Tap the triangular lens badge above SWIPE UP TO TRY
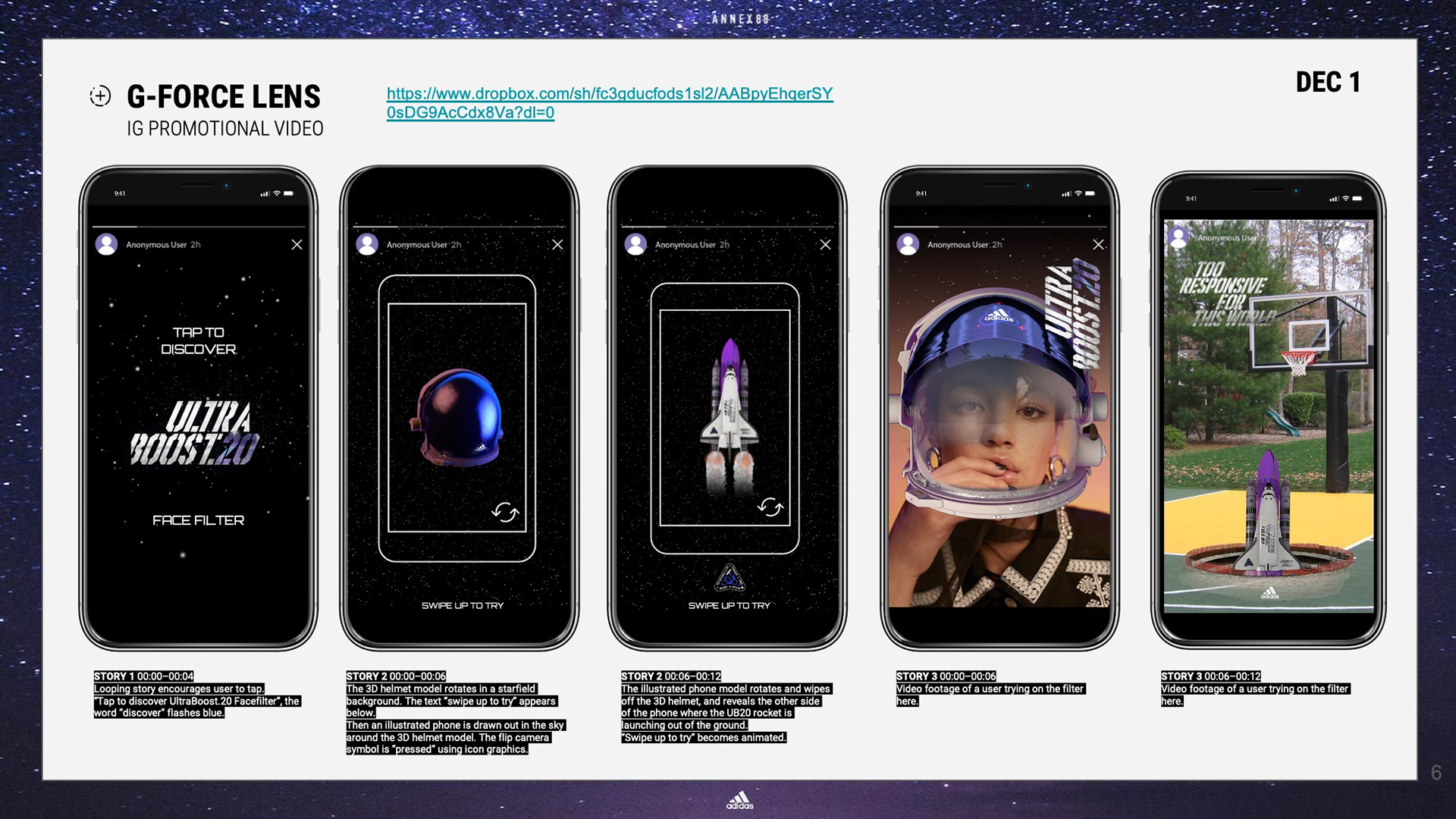The image size is (1456, 819). (730, 578)
